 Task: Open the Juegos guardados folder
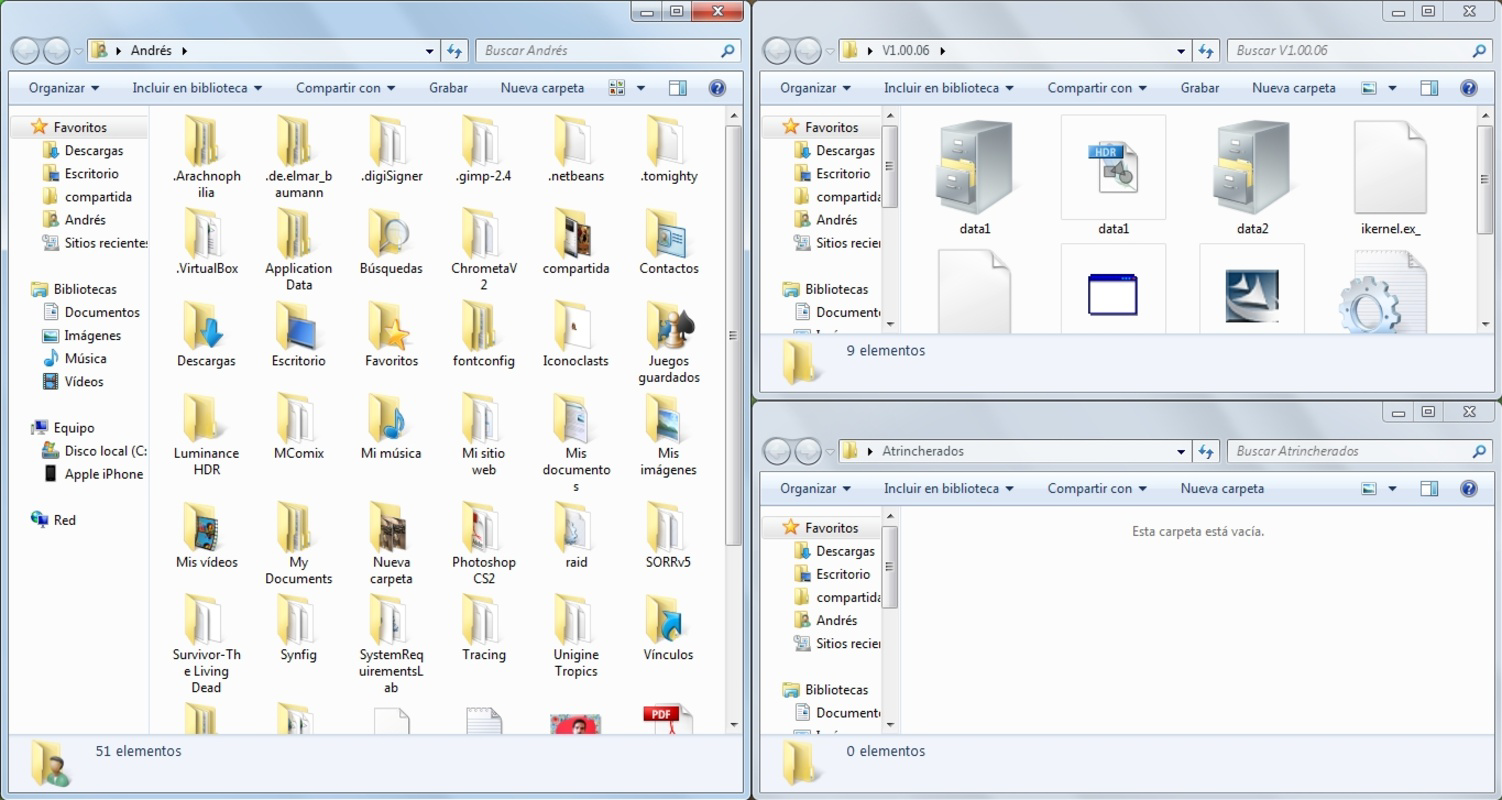[668, 341]
